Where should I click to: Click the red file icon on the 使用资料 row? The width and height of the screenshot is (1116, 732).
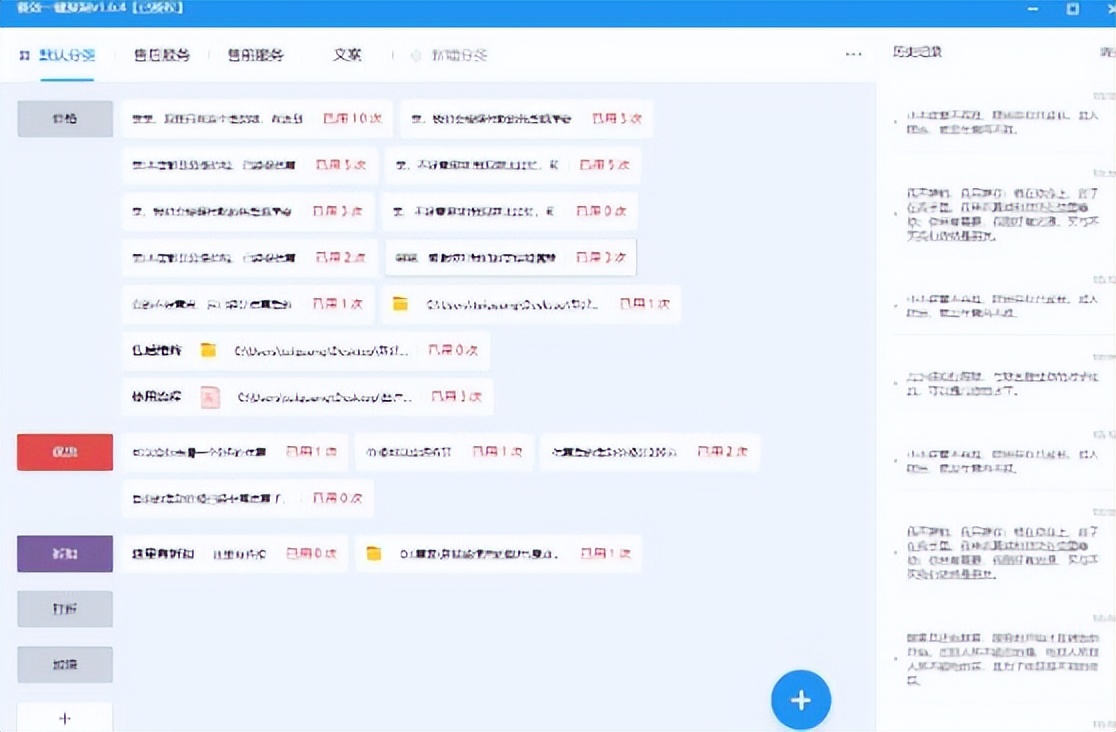point(210,397)
